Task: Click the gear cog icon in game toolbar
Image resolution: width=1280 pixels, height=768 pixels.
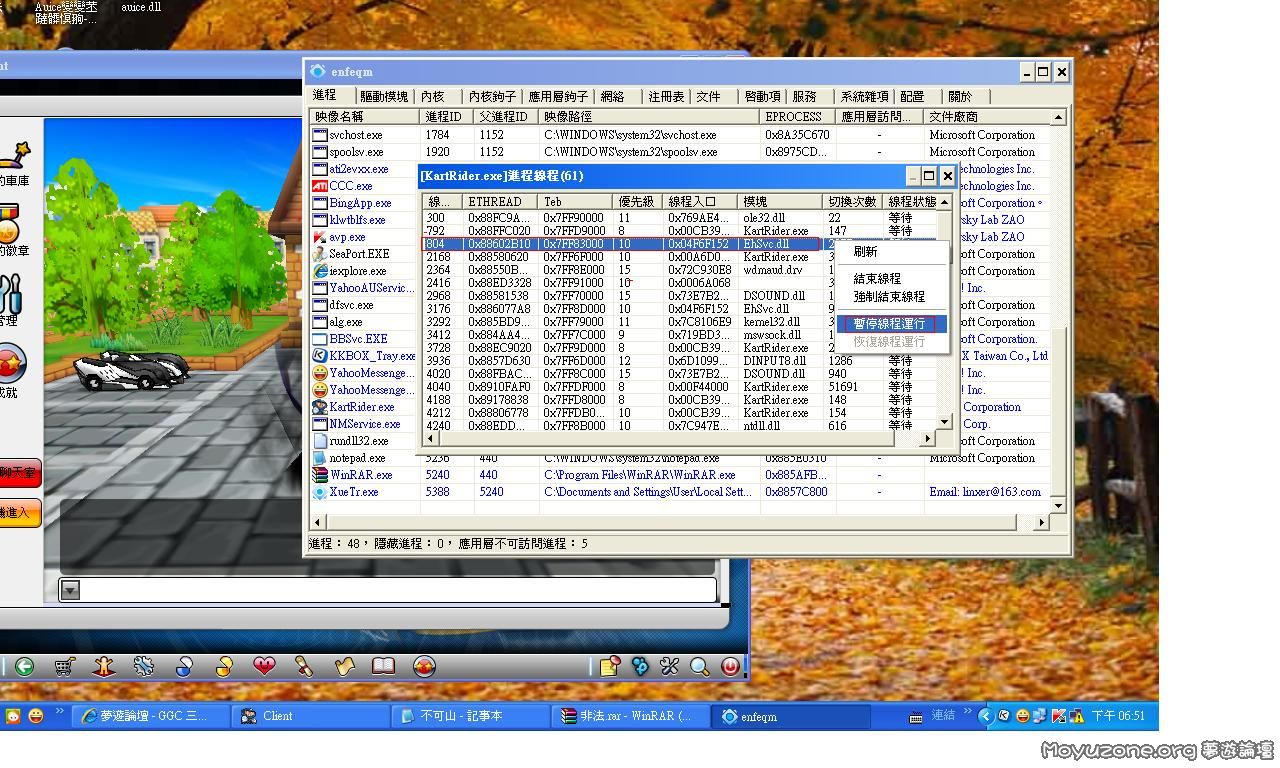Action: (x=144, y=666)
